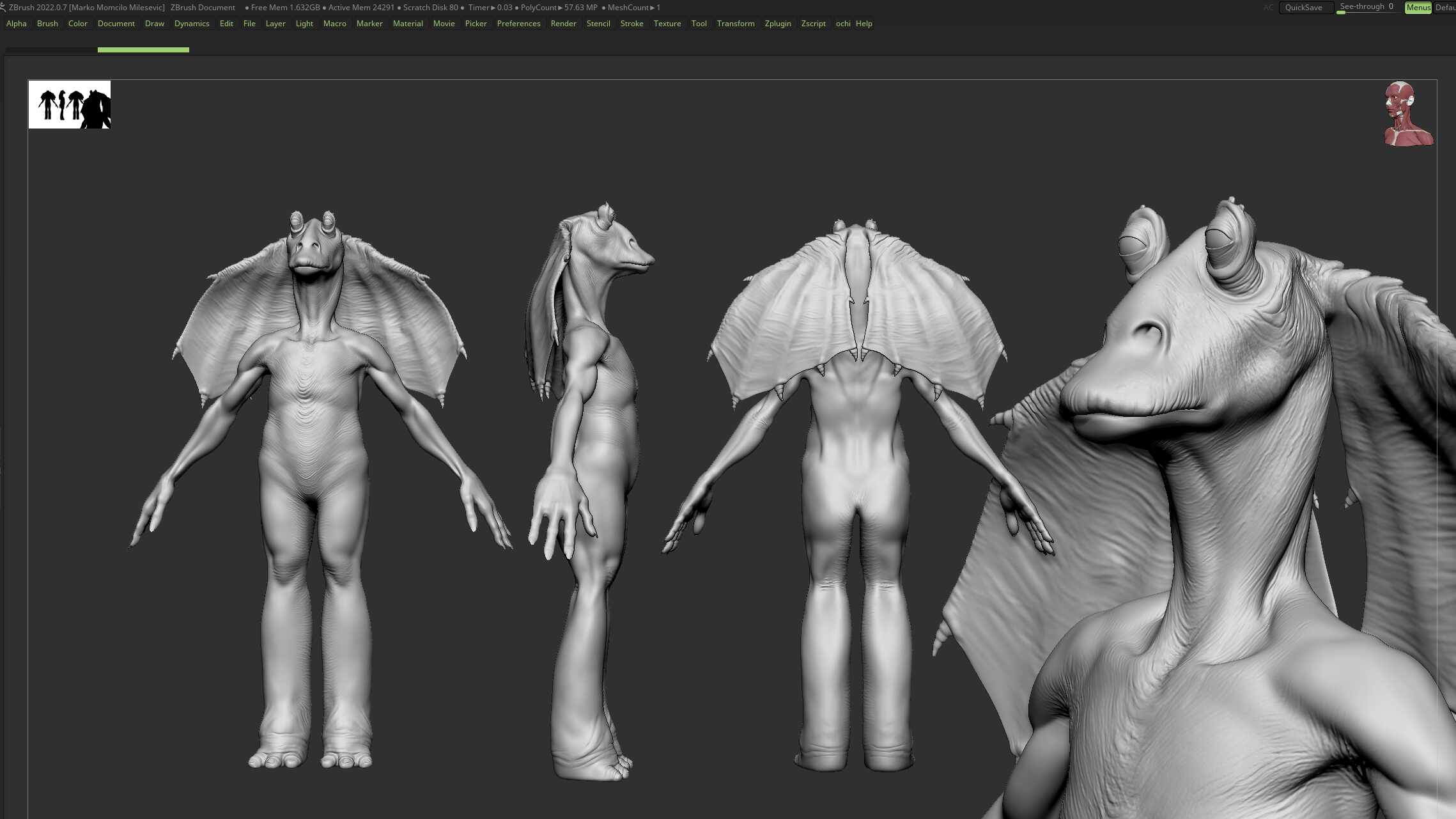Click the ZBrush logo icon top-left
The height and width of the screenshot is (819, 1456).
(x=4, y=7)
